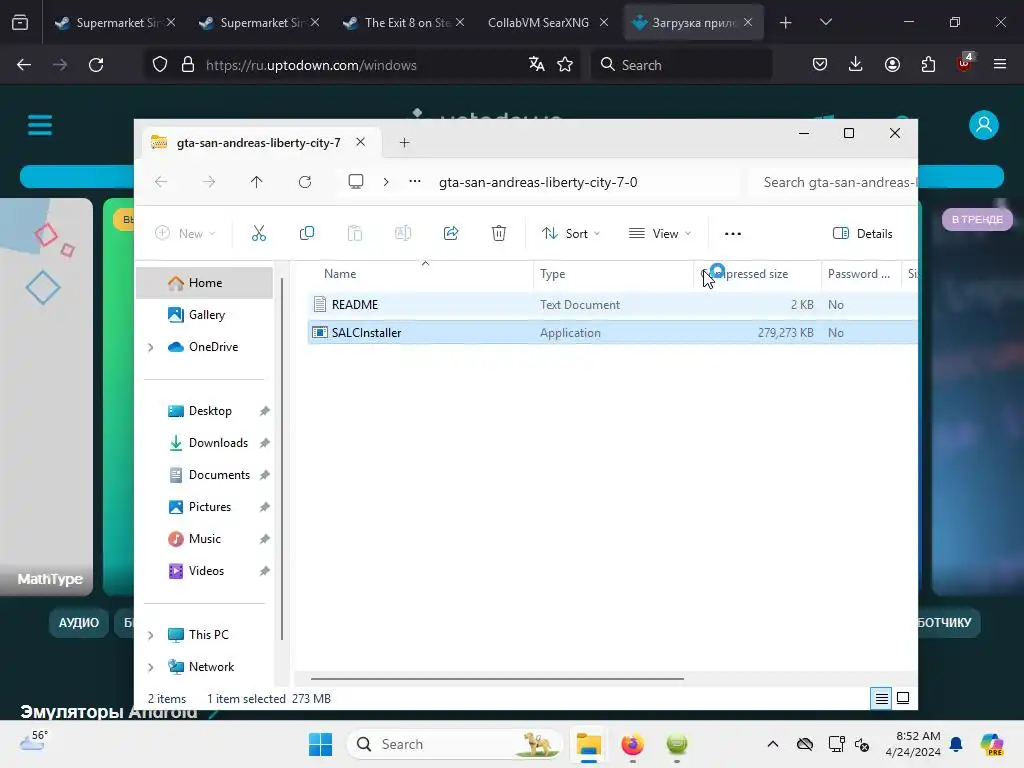Click the Explorer back navigation arrow
The width and height of the screenshot is (1024, 768).
[x=161, y=182]
